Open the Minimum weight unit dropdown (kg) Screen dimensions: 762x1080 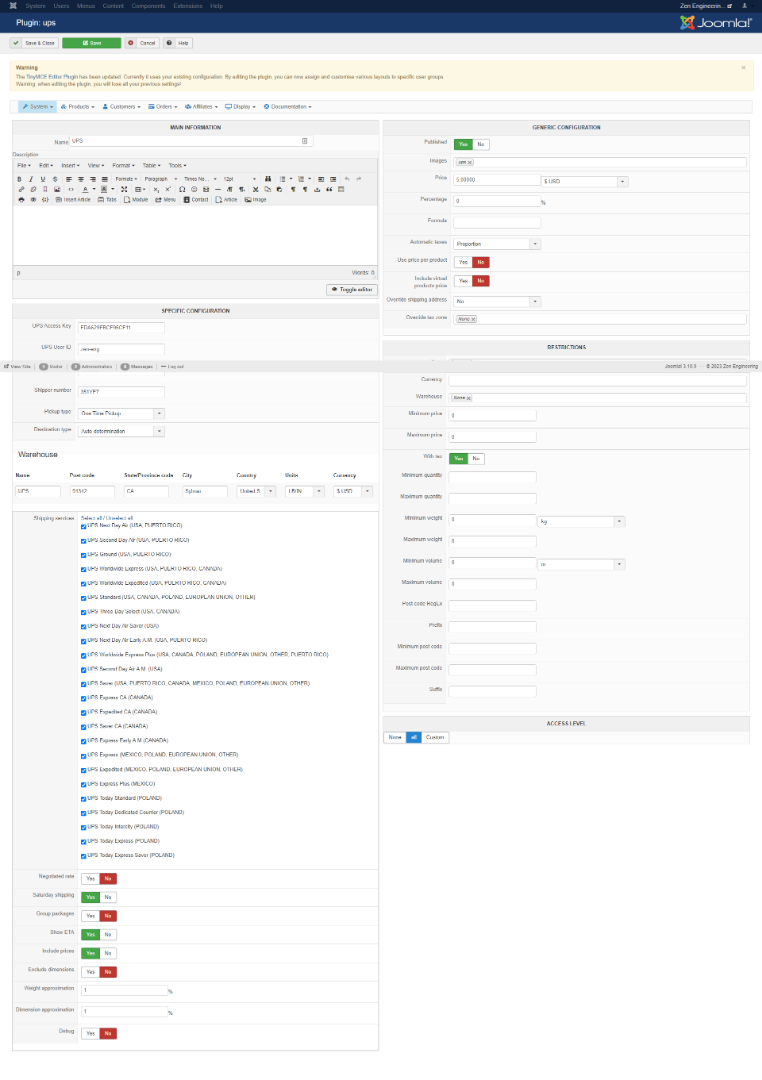[x=581, y=522]
